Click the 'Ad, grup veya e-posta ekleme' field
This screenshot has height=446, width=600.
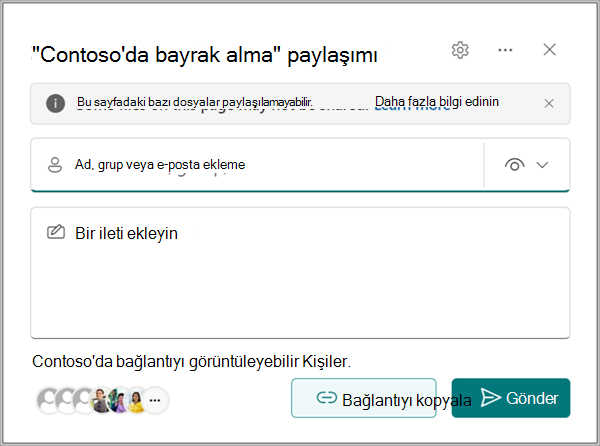(x=257, y=165)
